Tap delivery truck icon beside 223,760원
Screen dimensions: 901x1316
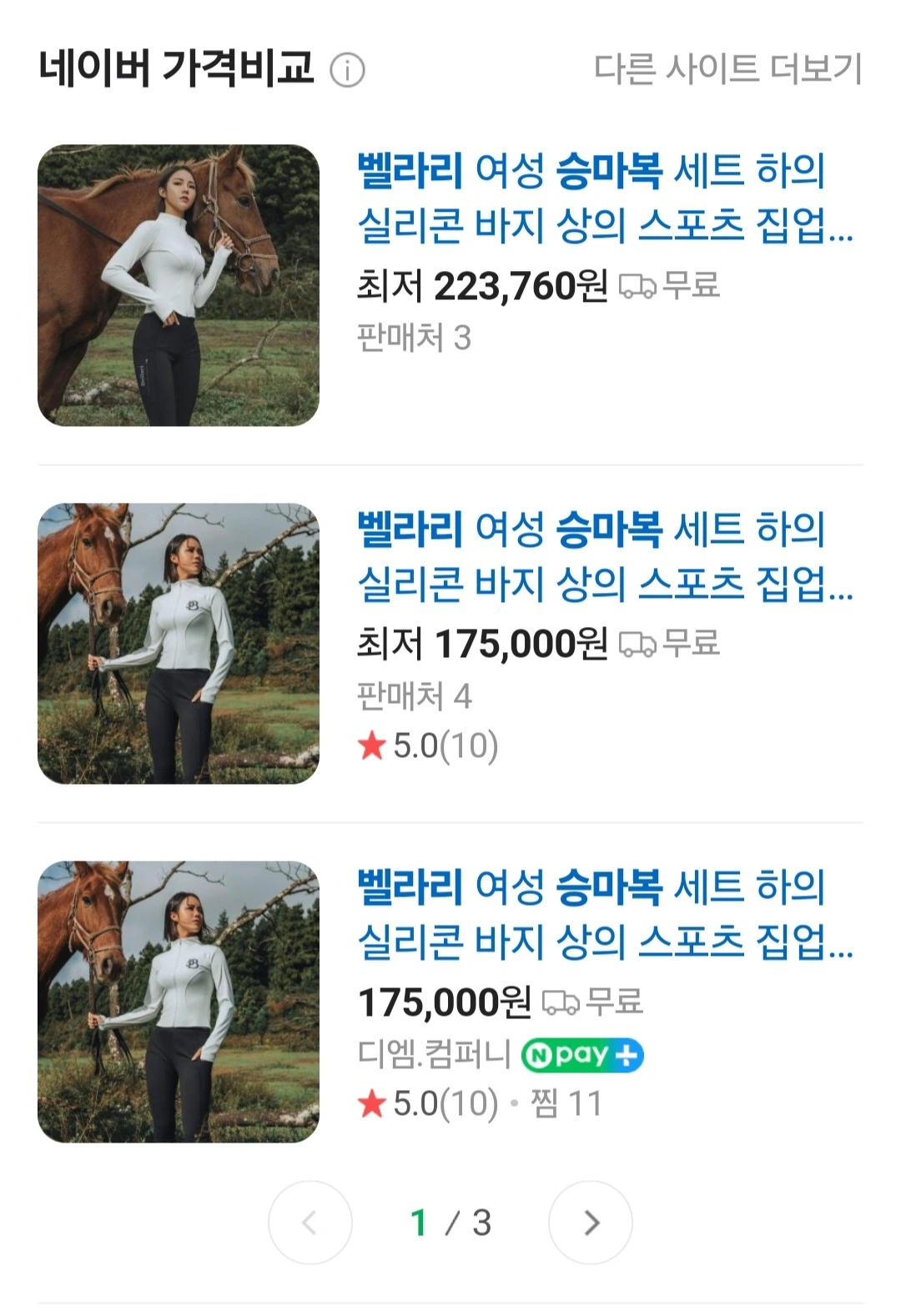pos(637,287)
